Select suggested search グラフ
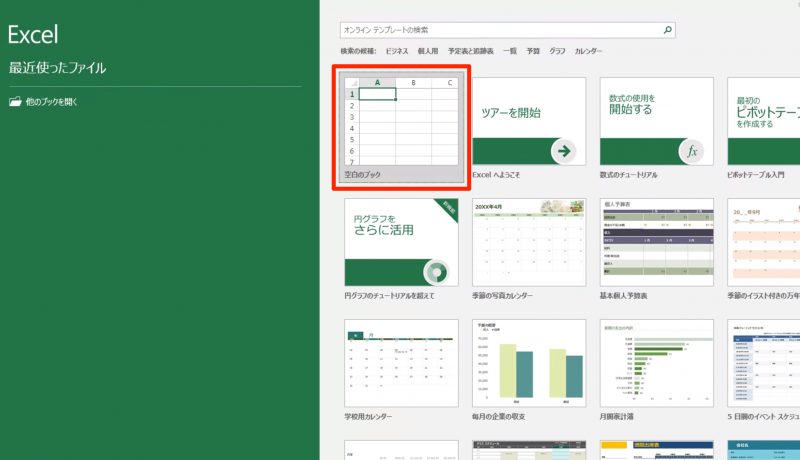Viewport: 800px width, 460px height. (557, 51)
